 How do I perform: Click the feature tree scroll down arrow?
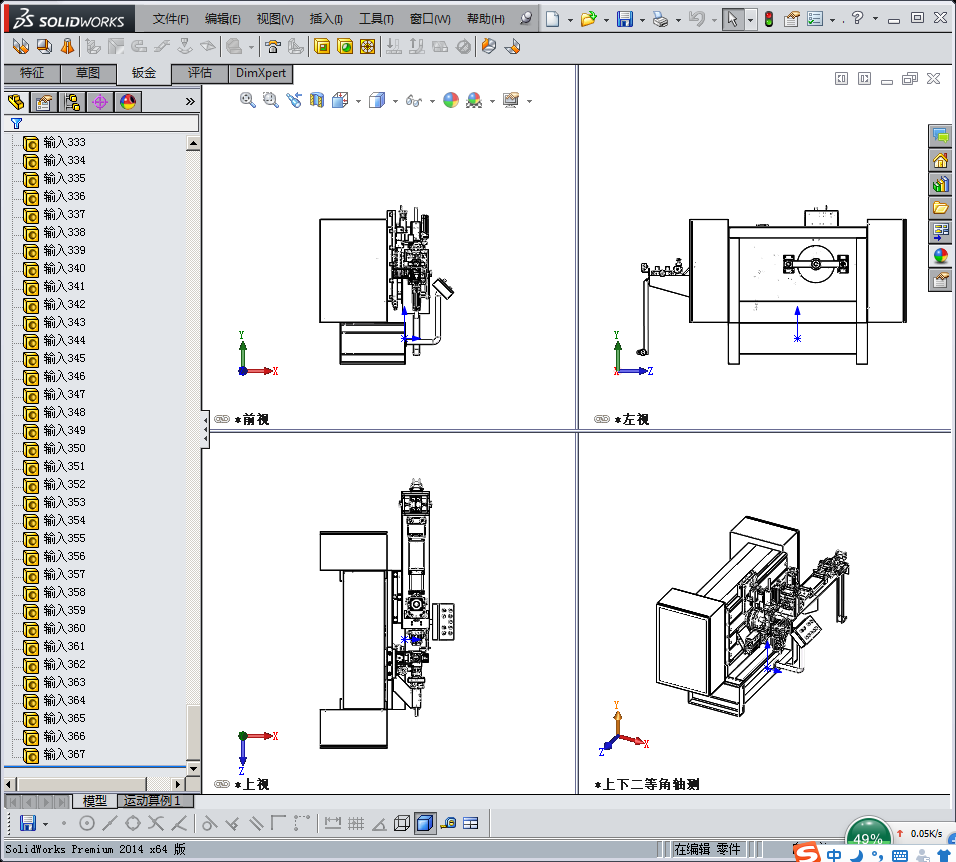[193, 768]
